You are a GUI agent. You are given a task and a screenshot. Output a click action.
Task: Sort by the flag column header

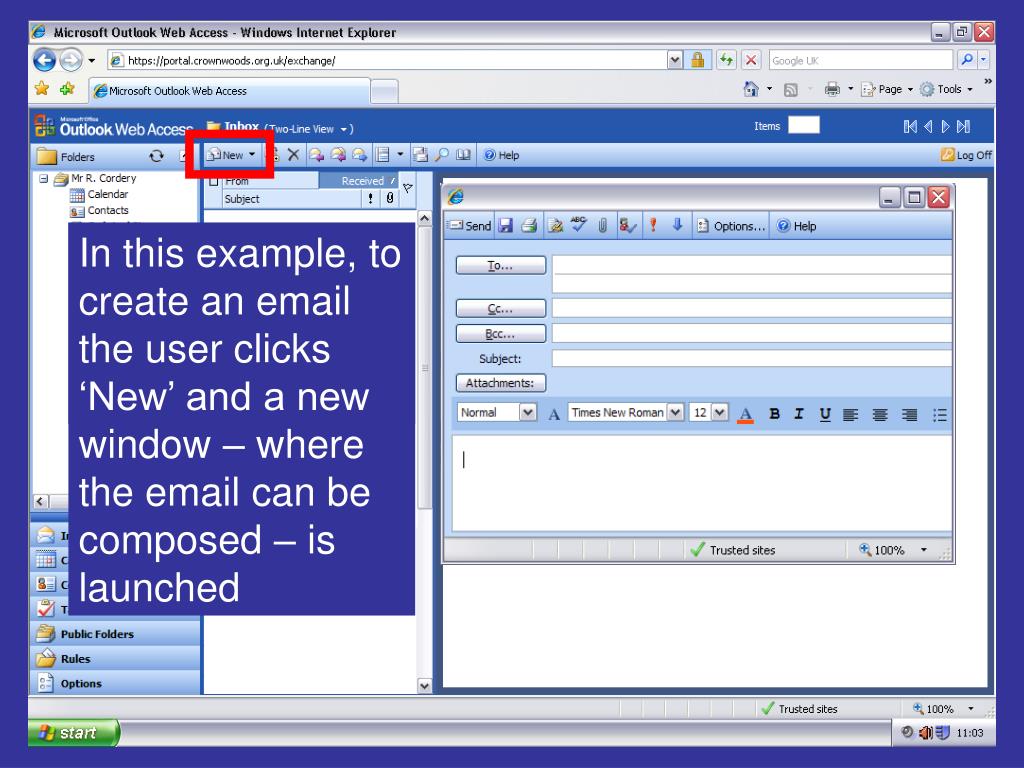coord(408,188)
